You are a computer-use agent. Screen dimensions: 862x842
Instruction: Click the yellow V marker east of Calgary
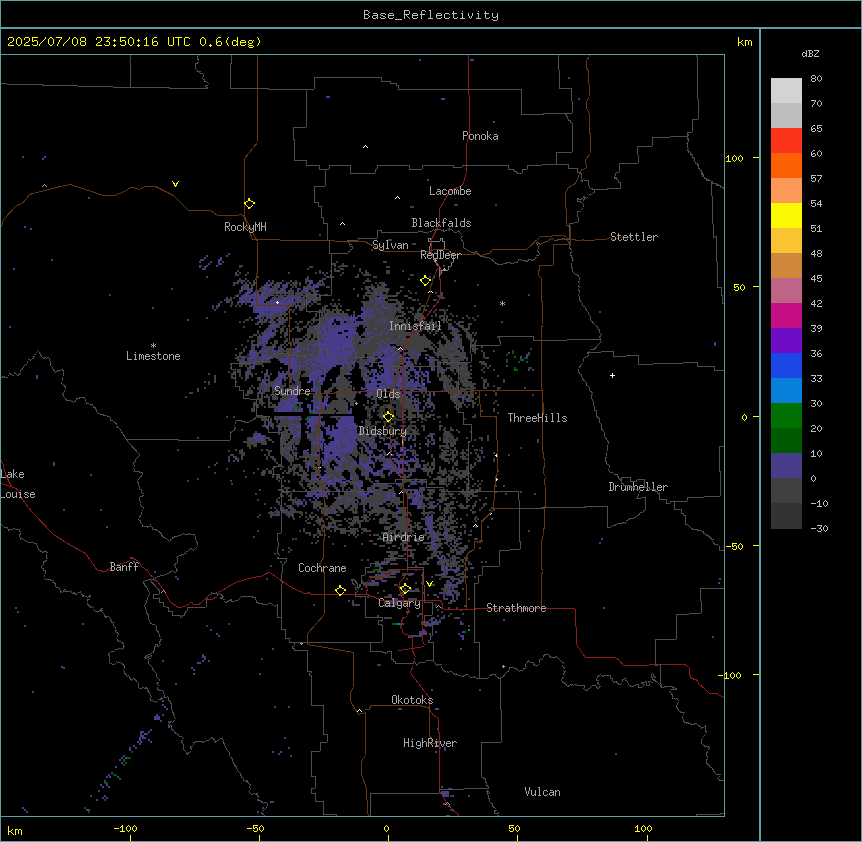[429, 584]
